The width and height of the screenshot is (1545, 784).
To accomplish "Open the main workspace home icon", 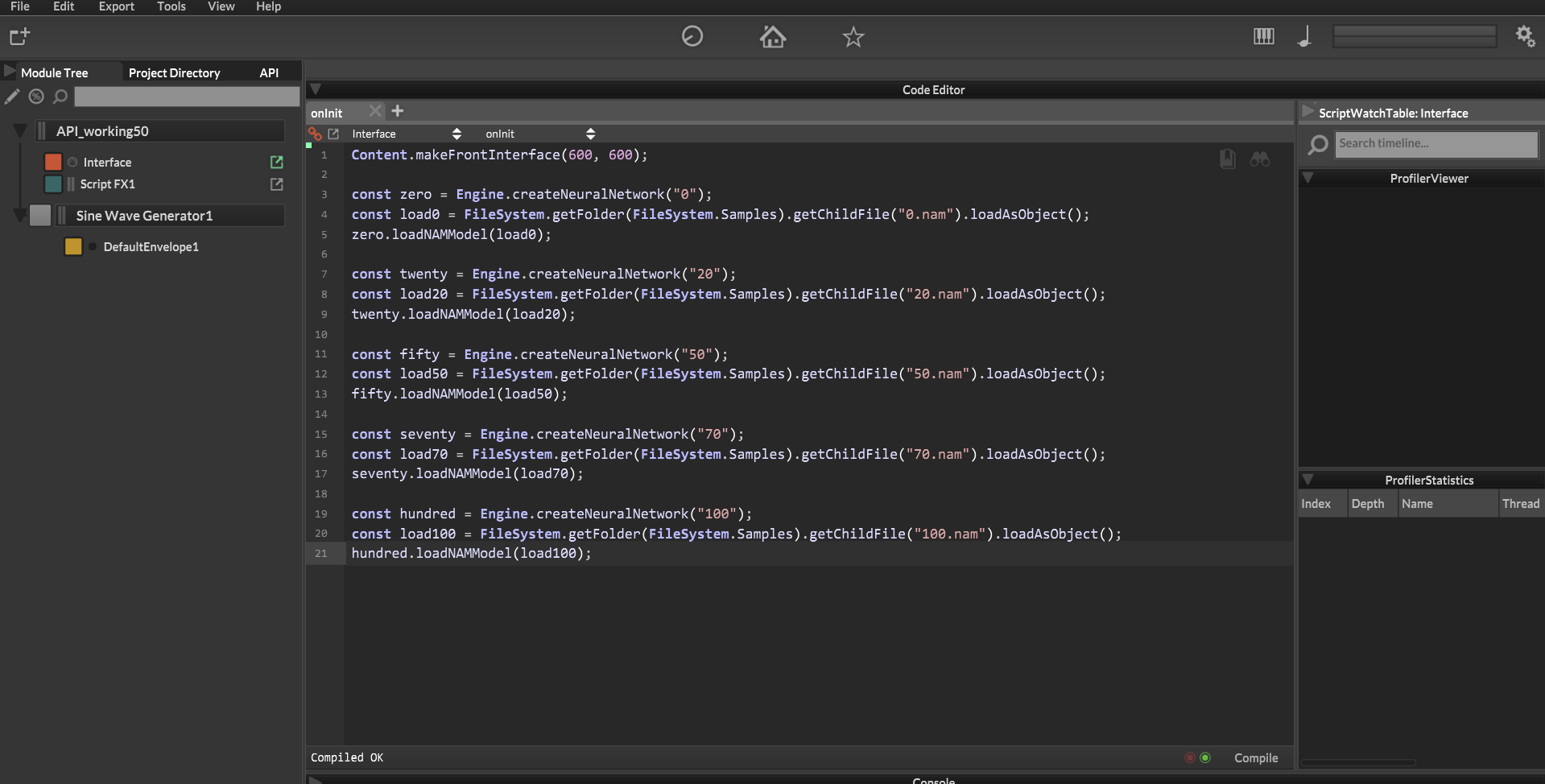I will (773, 37).
